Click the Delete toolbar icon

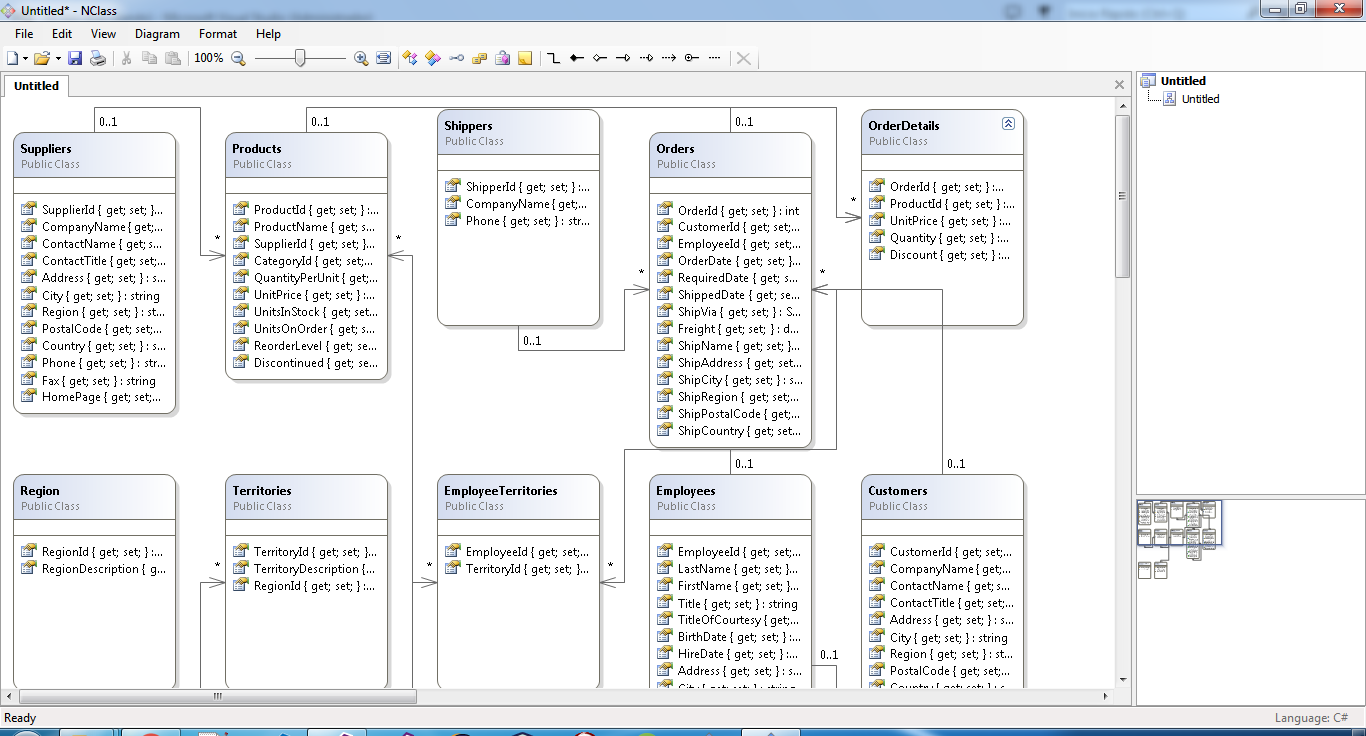coord(743,58)
